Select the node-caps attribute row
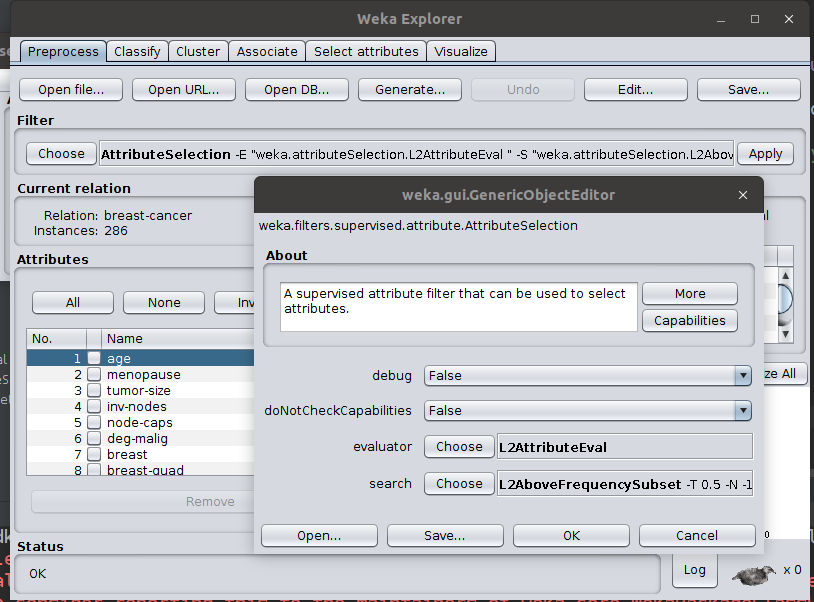The width and height of the screenshot is (814, 602). [140, 422]
